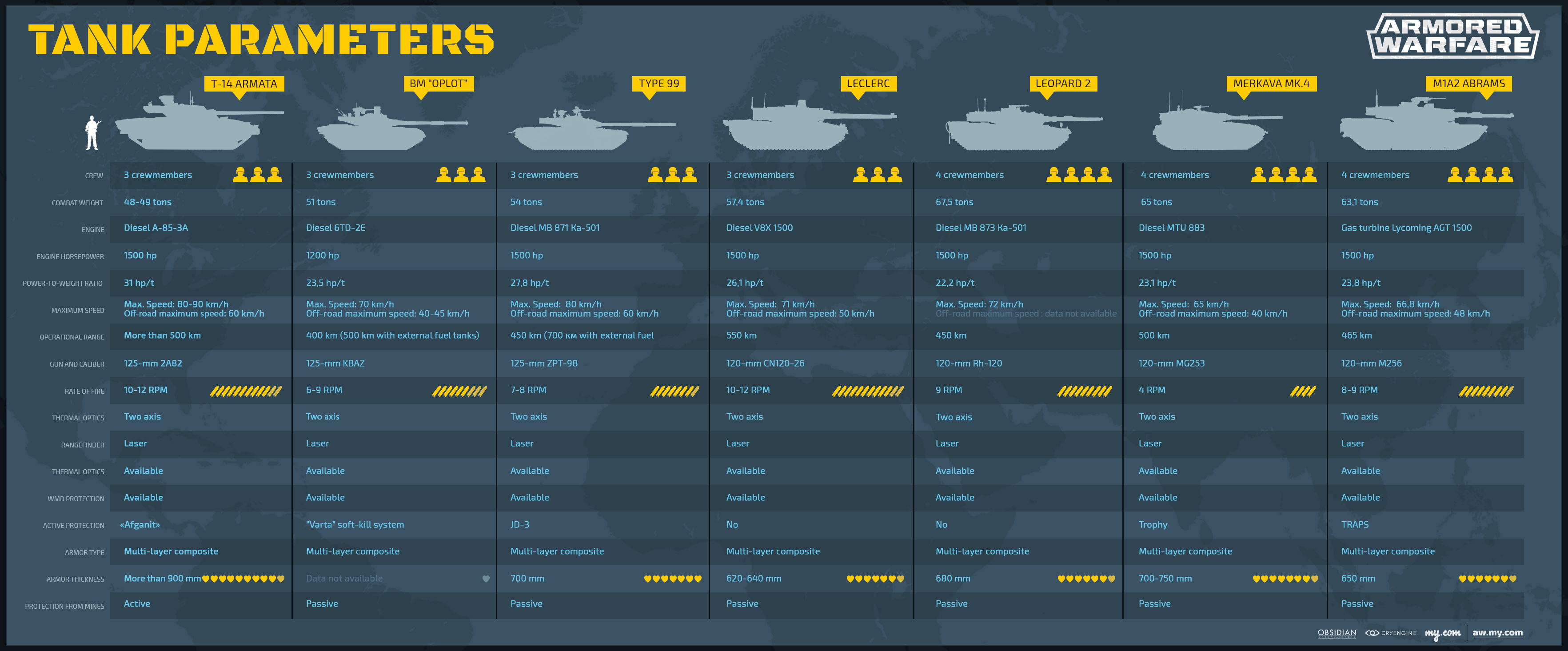Click the "TRAPS" active protection cell
Image resolution: width=1568 pixels, height=651 pixels.
(1354, 525)
